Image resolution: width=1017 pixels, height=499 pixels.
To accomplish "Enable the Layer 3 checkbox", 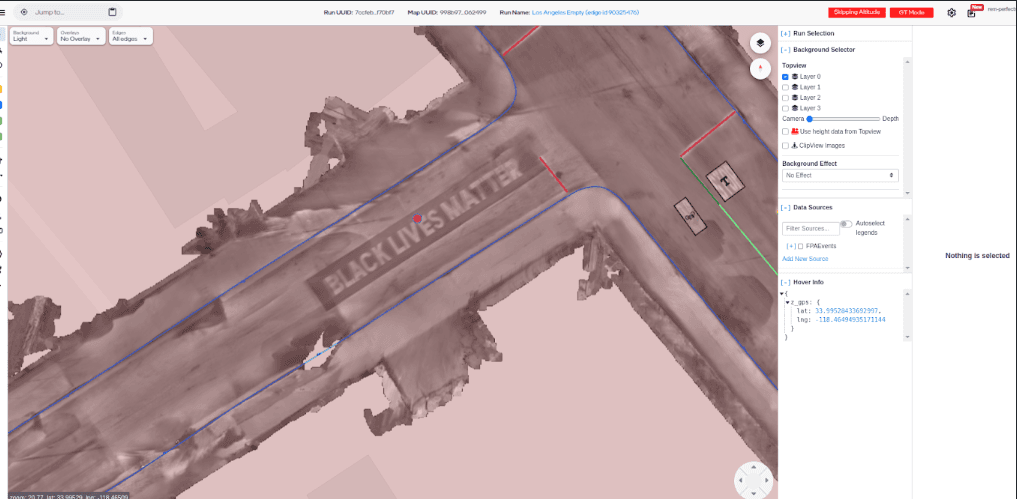I will pos(785,108).
